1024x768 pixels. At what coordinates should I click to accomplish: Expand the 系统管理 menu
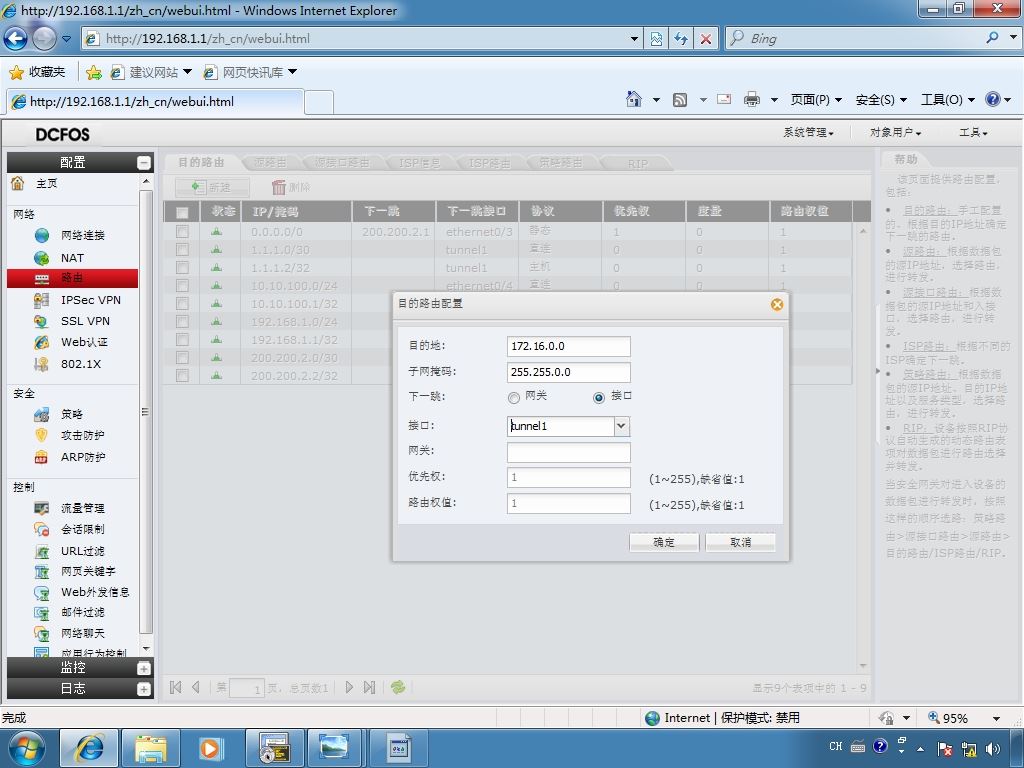click(808, 133)
